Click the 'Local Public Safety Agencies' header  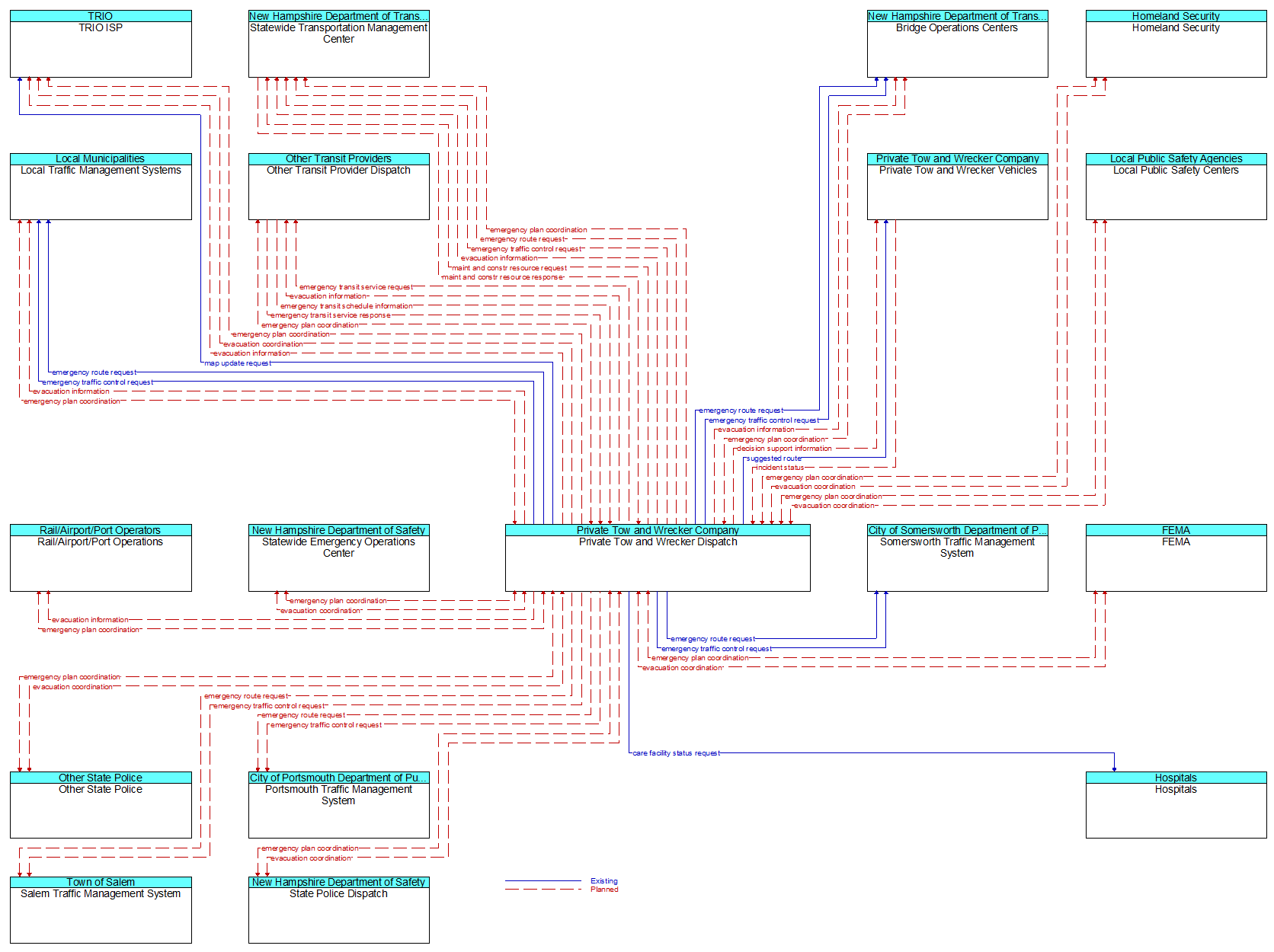tap(1176, 159)
